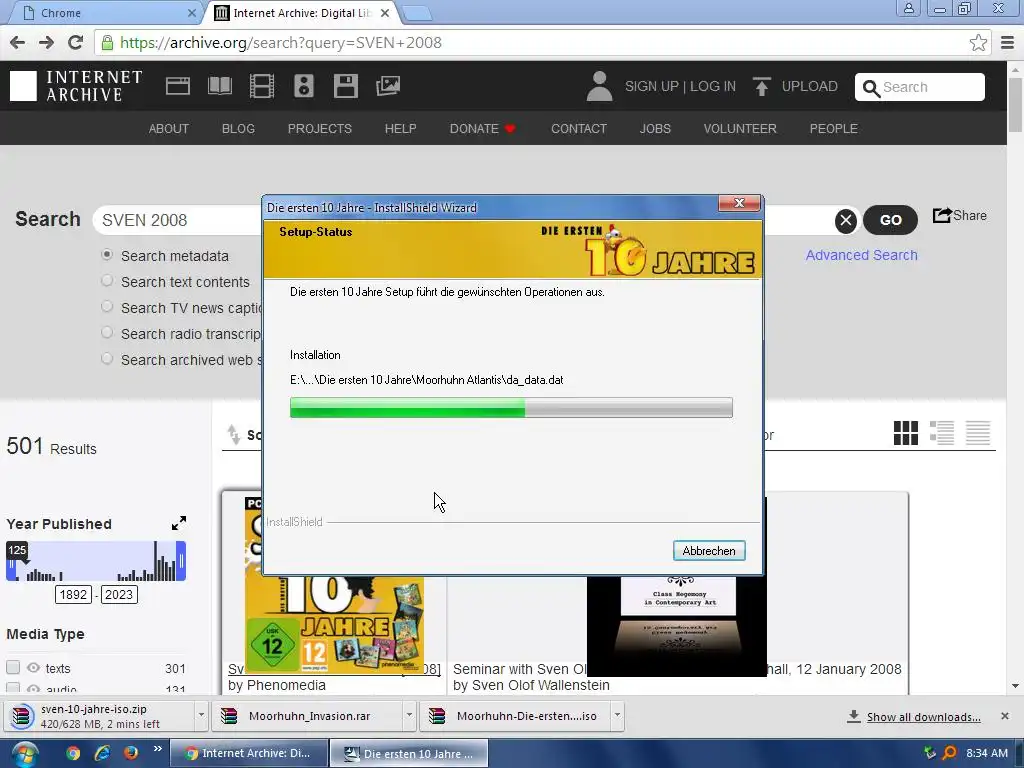The width and height of the screenshot is (1024, 768).
Task: Launch Firefox from quick launch
Action: (x=131, y=753)
